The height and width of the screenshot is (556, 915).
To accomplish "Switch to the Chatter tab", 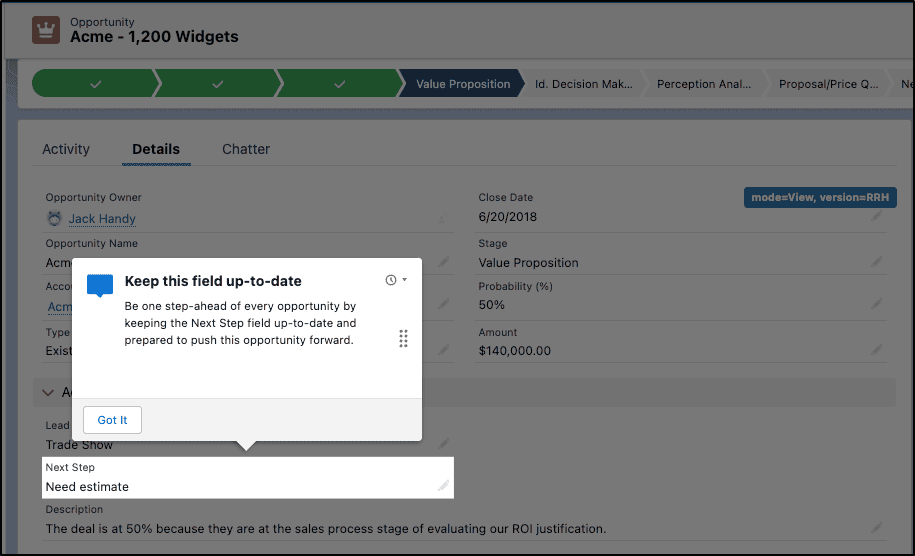I will point(246,149).
